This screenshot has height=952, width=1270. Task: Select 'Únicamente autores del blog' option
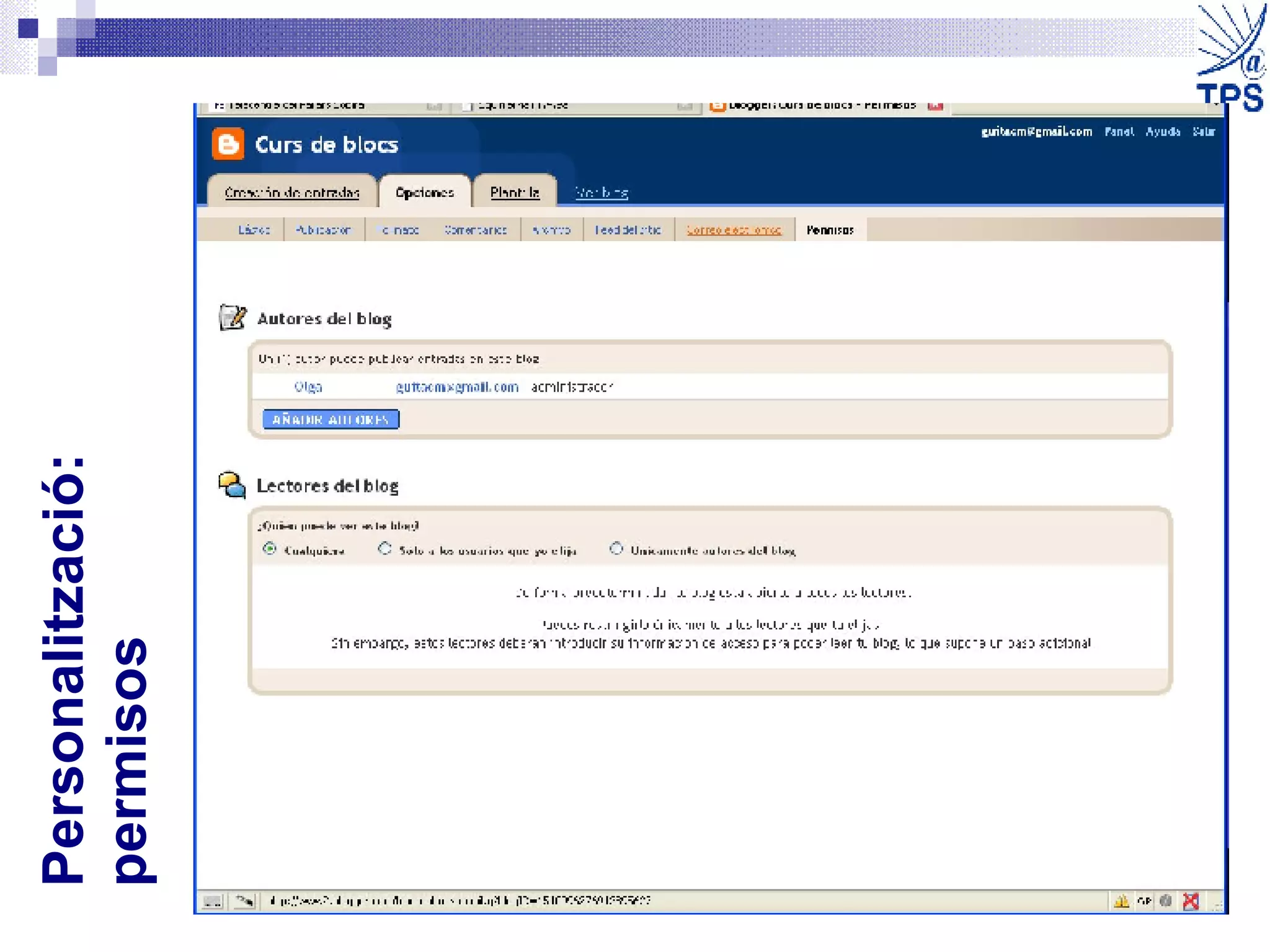(616, 549)
